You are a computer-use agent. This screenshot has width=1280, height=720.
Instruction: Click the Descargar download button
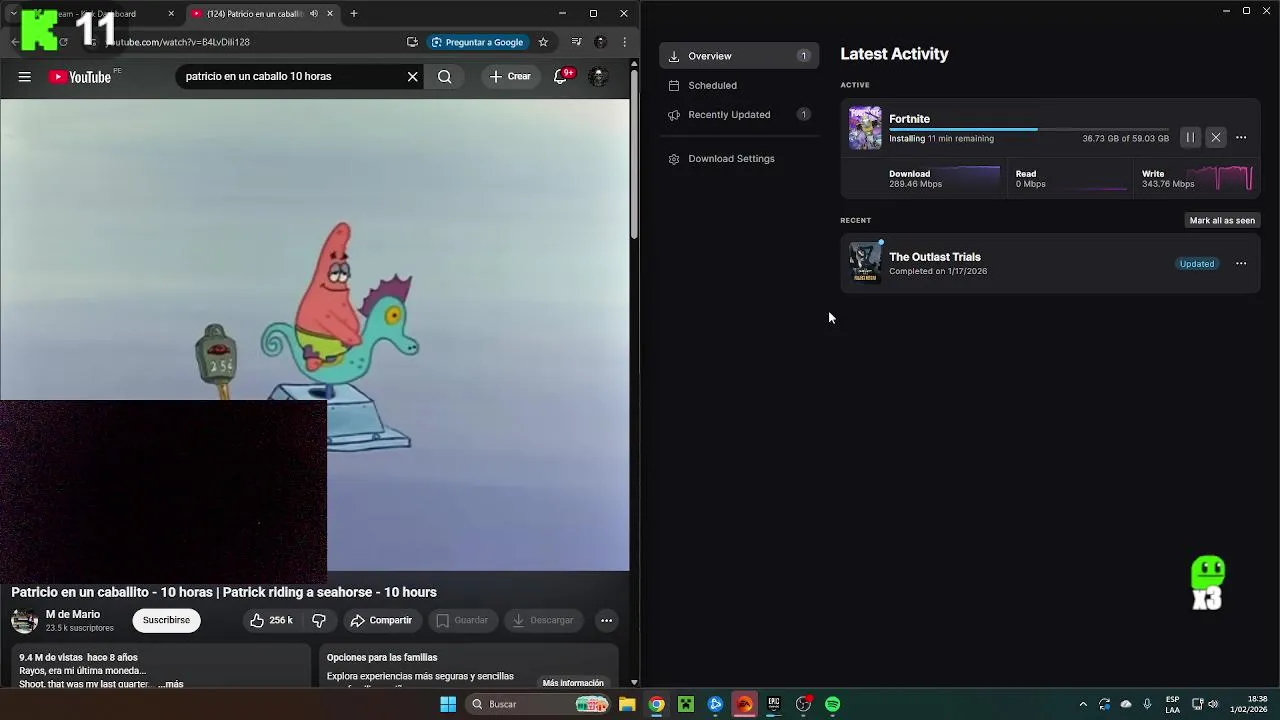coord(543,621)
